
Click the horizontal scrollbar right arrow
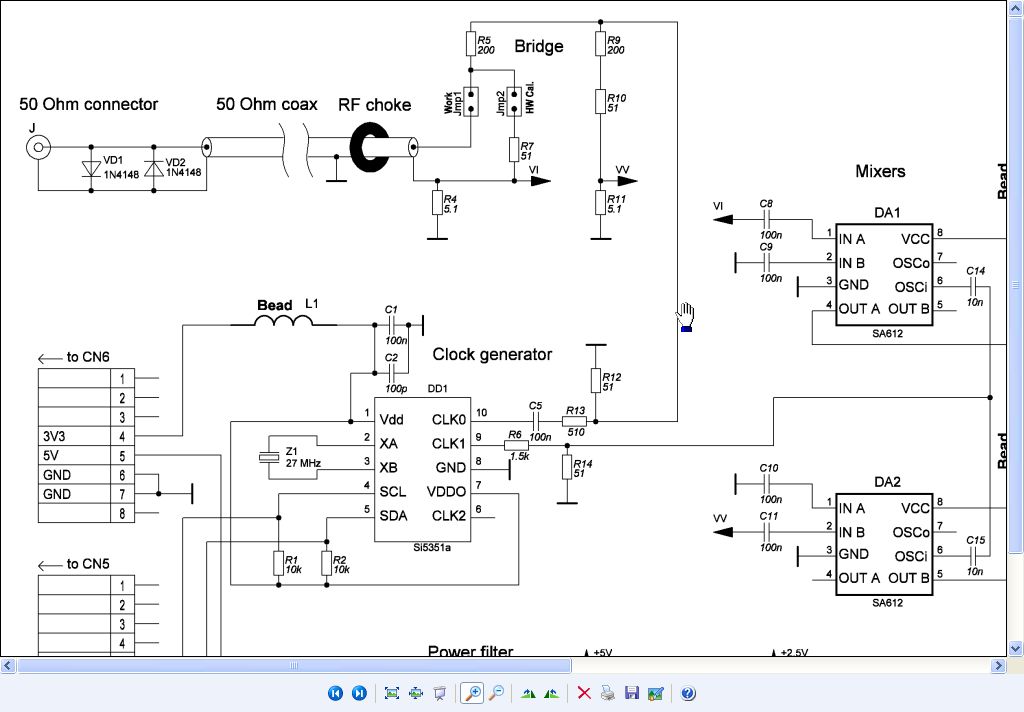pos(997,666)
